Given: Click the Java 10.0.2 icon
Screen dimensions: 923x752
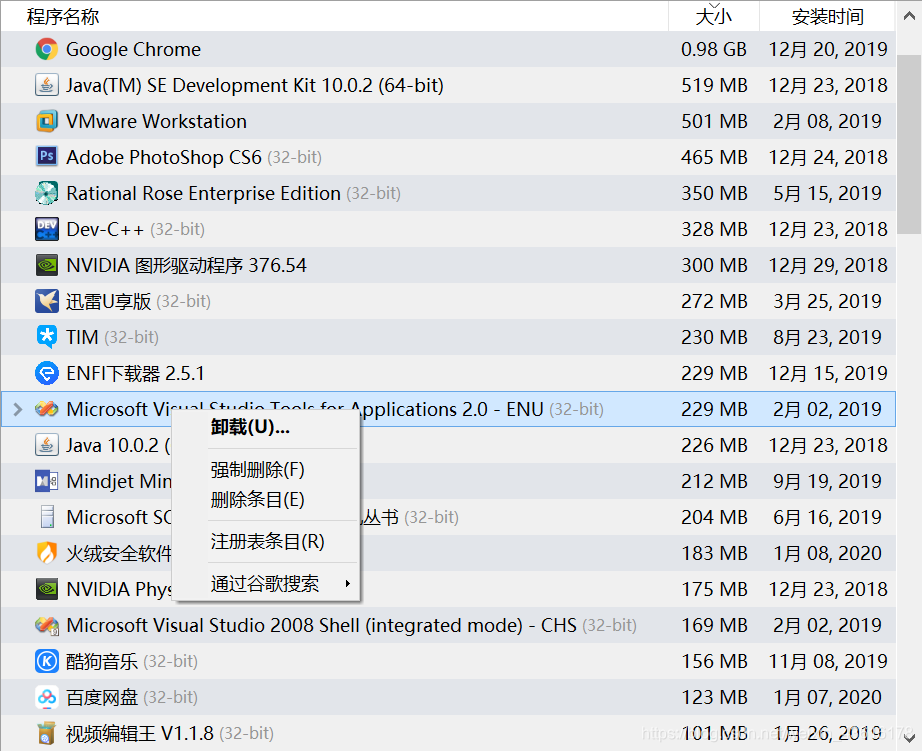Looking at the screenshot, I should pyautogui.click(x=47, y=445).
